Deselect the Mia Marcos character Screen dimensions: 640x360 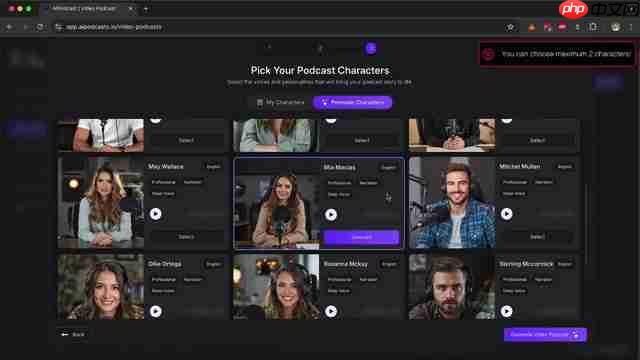click(362, 237)
